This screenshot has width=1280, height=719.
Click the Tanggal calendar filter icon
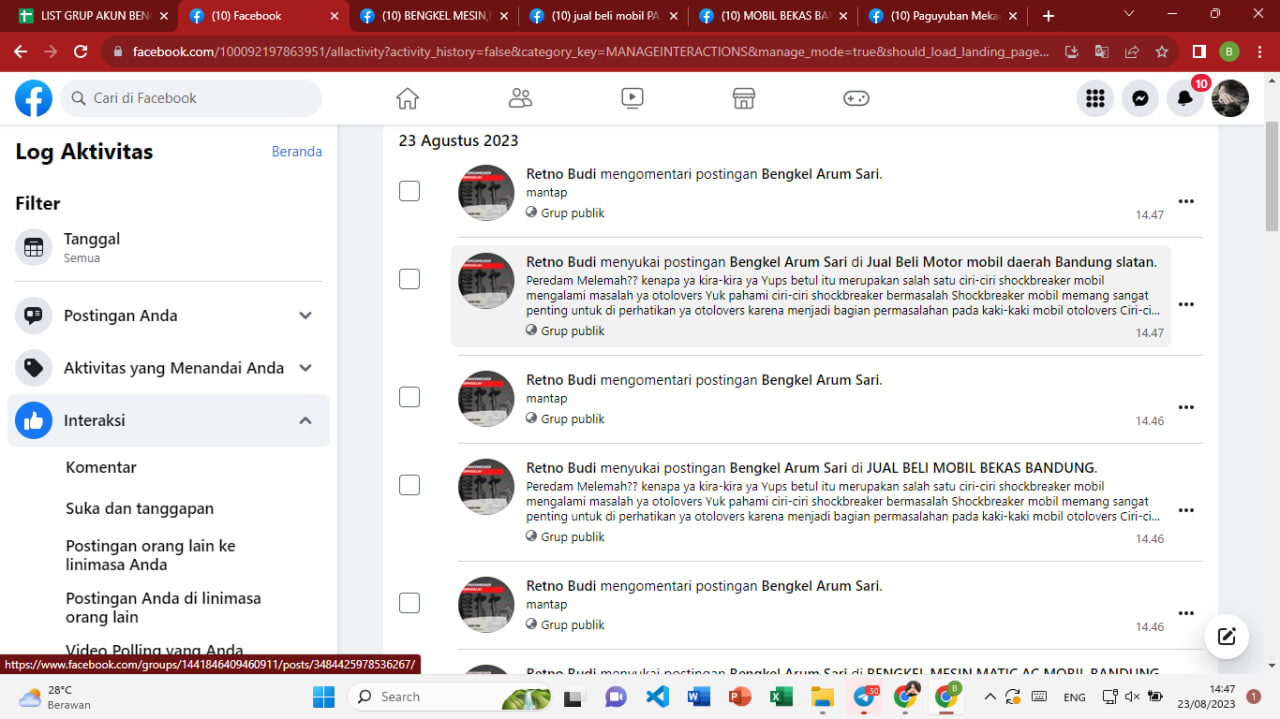click(34, 247)
